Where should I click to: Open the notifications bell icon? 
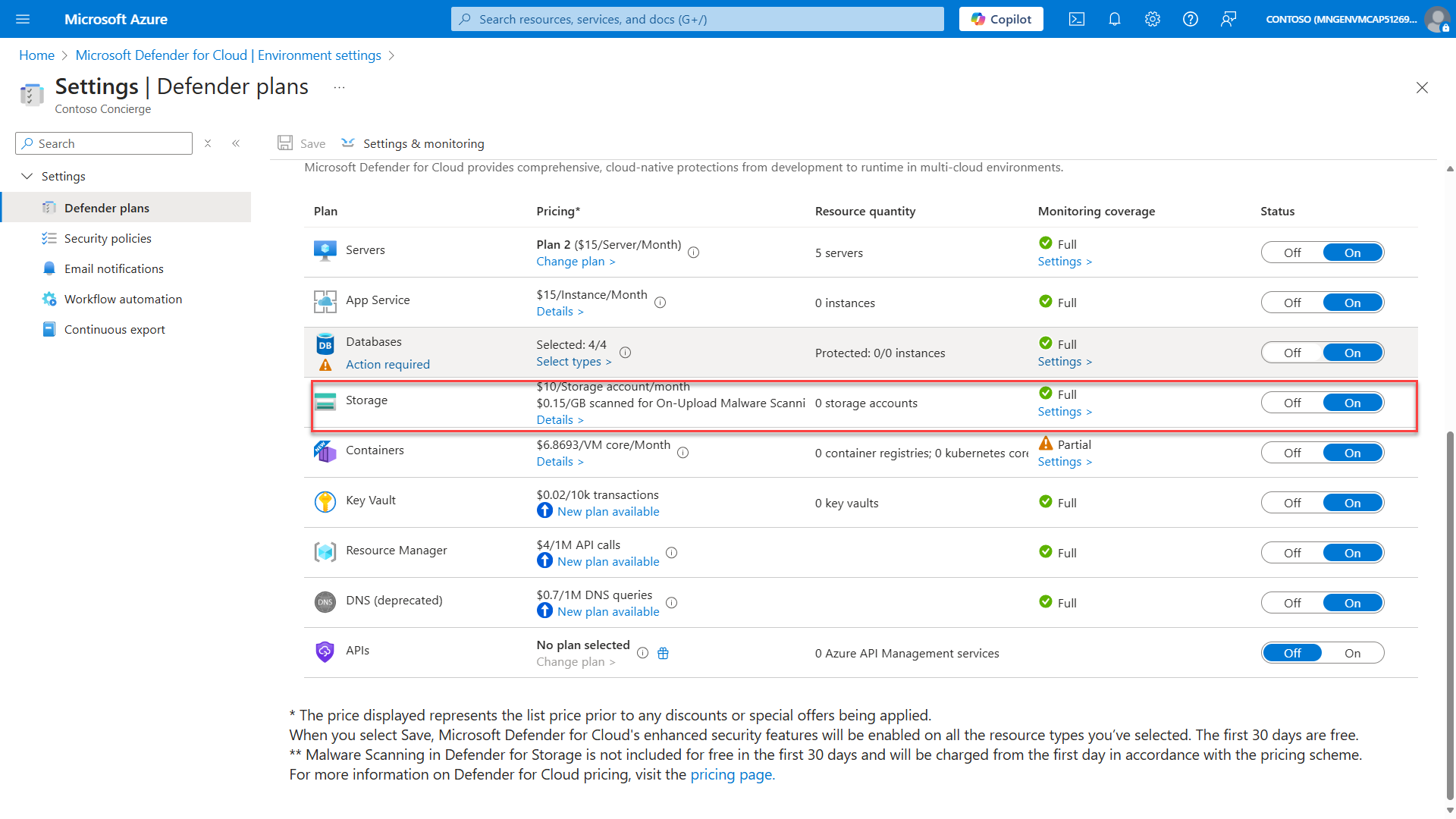1114,19
